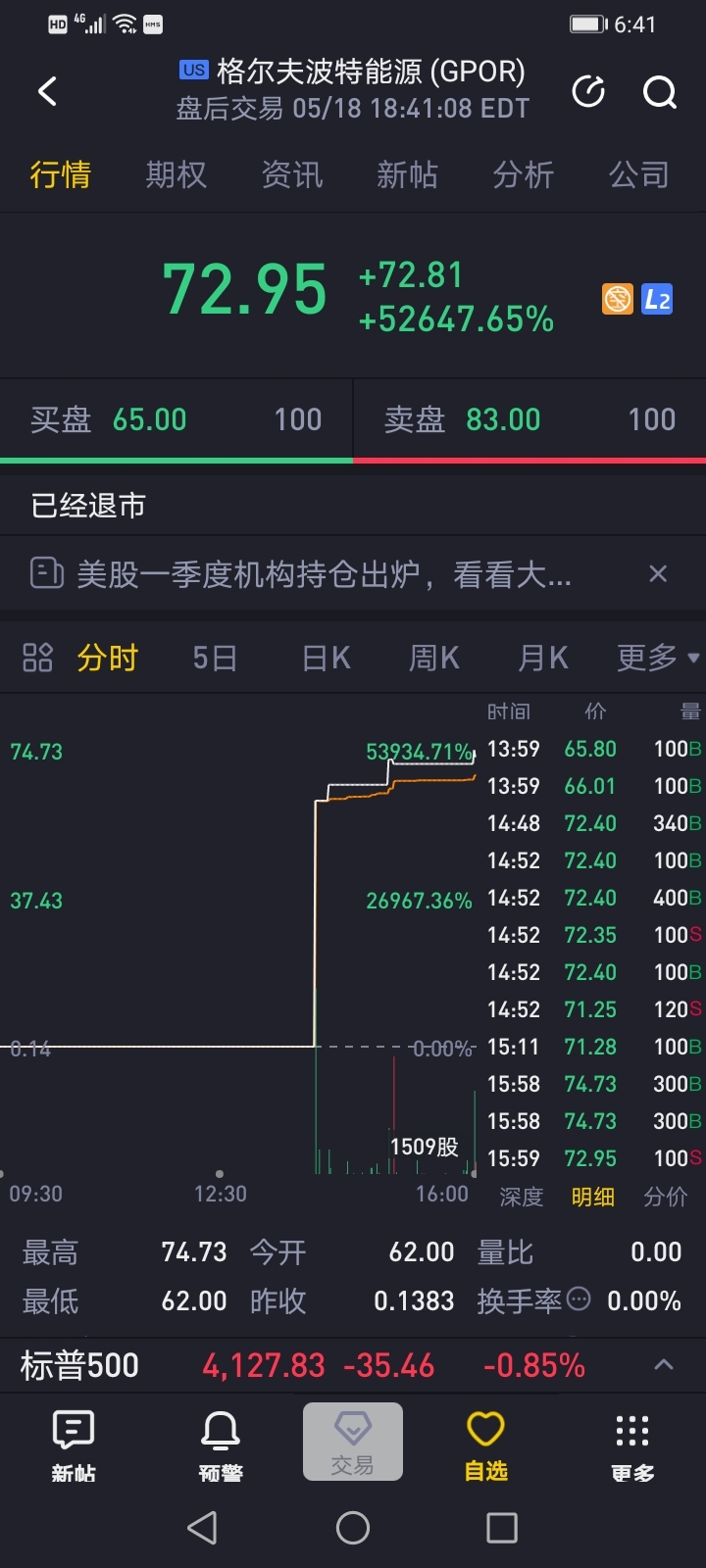This screenshot has width=706, height=1568.
Task: Select the 15:59 72.95 trade row
Action: [x=593, y=1158]
